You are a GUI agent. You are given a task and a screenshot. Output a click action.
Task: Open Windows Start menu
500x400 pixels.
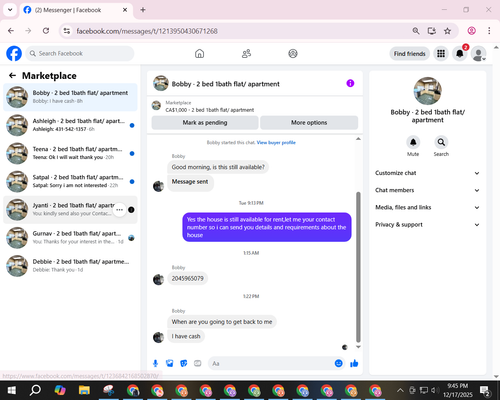[x=12, y=390]
